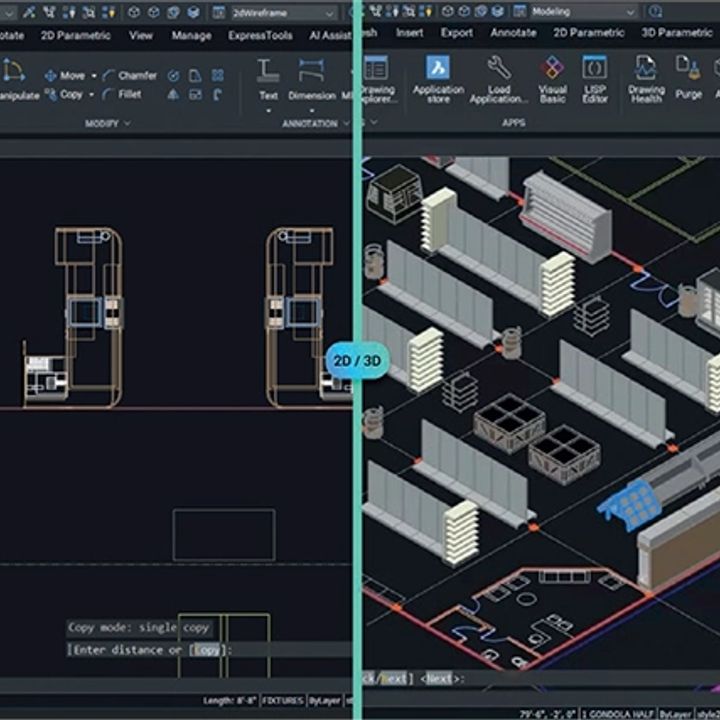Expand the ANNOTATION panel
The height and width of the screenshot is (720, 720).
click(x=315, y=124)
